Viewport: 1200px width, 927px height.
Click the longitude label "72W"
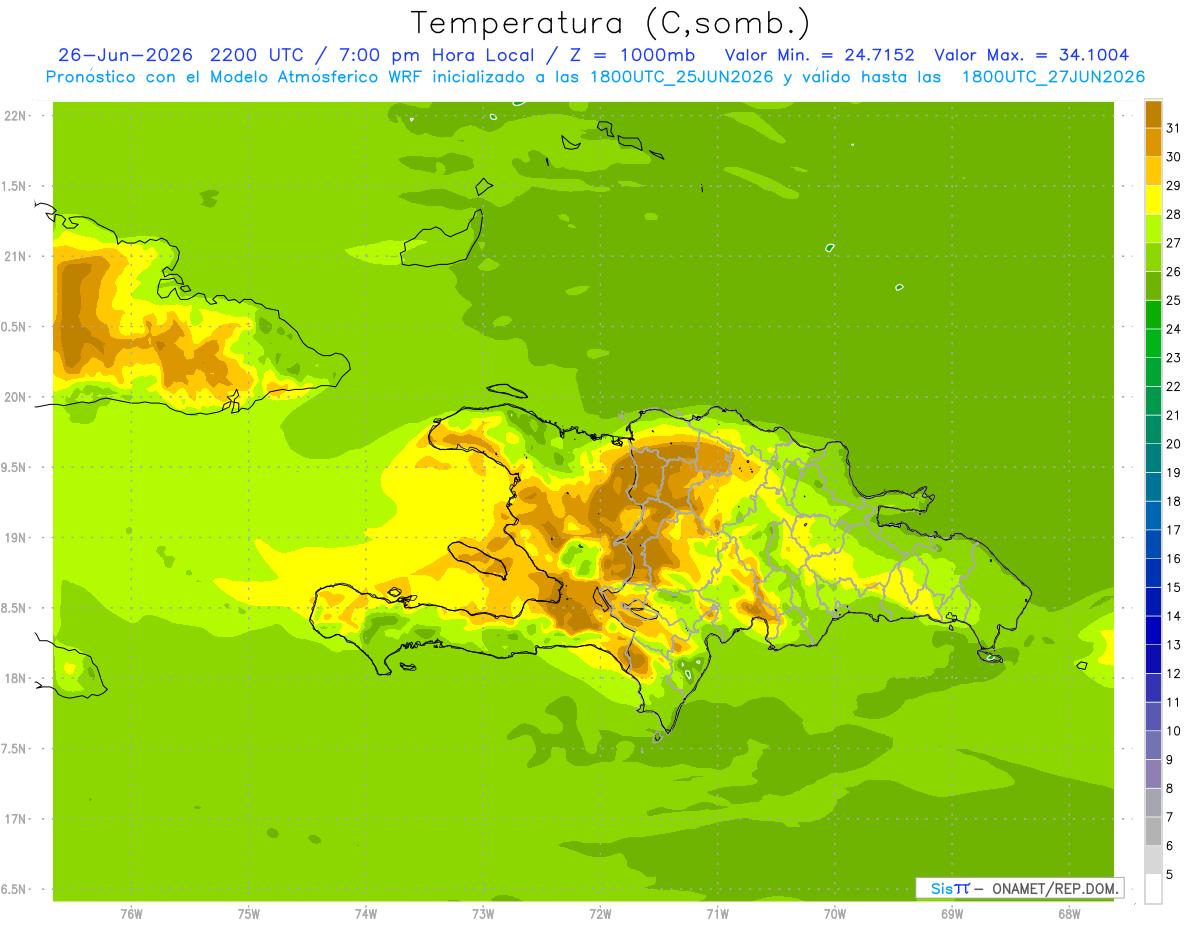click(x=600, y=914)
